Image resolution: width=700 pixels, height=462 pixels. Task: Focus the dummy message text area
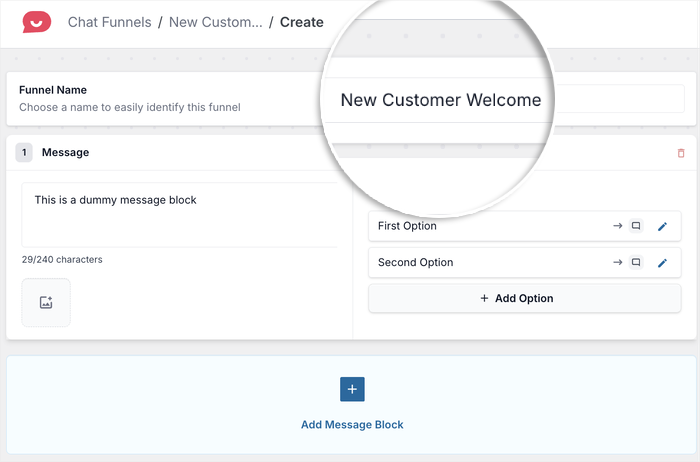[x=180, y=213]
